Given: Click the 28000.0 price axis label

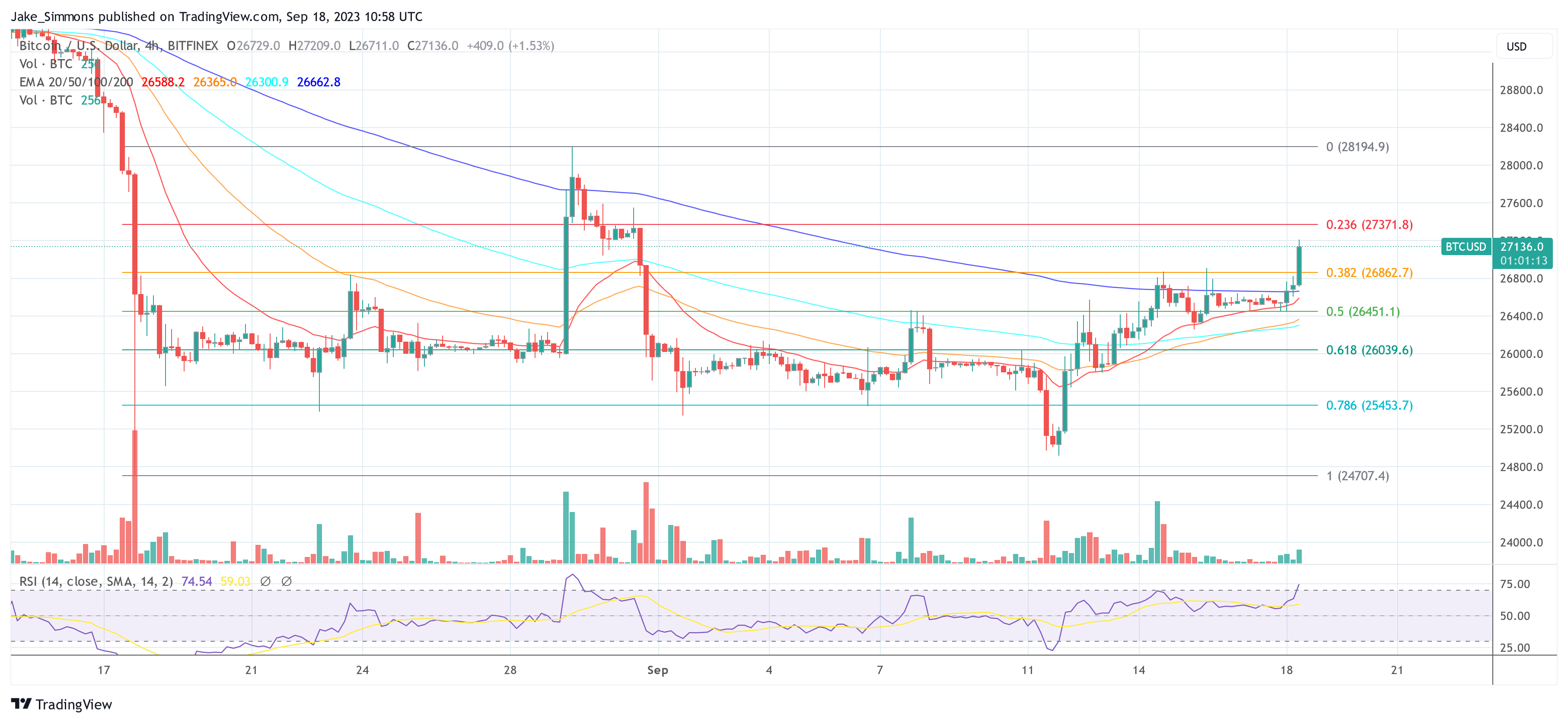Looking at the screenshot, I should pos(1522,166).
